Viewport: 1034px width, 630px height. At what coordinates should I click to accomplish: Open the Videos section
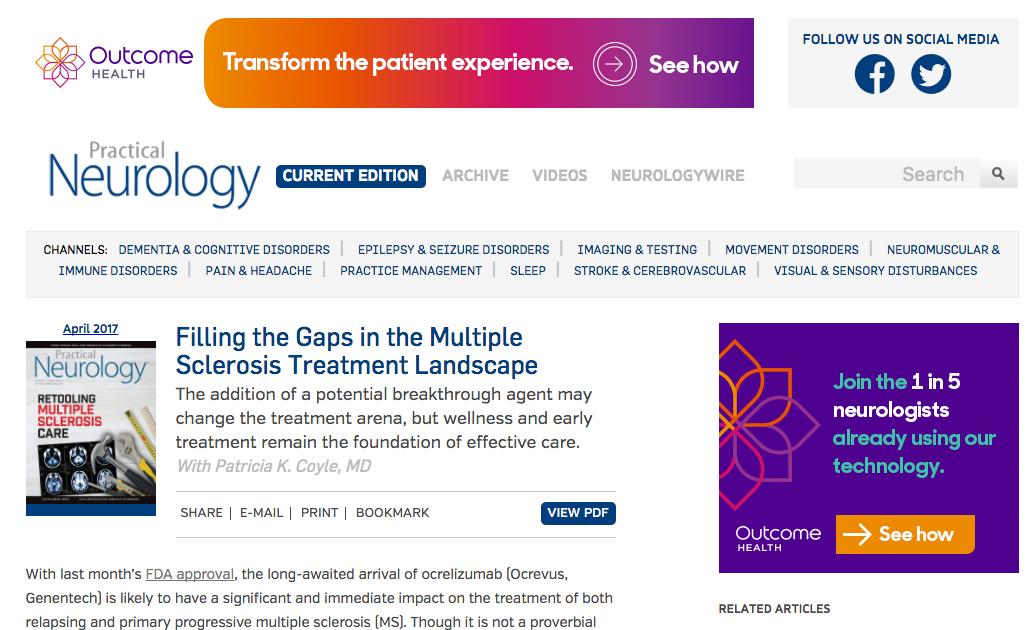pos(560,176)
